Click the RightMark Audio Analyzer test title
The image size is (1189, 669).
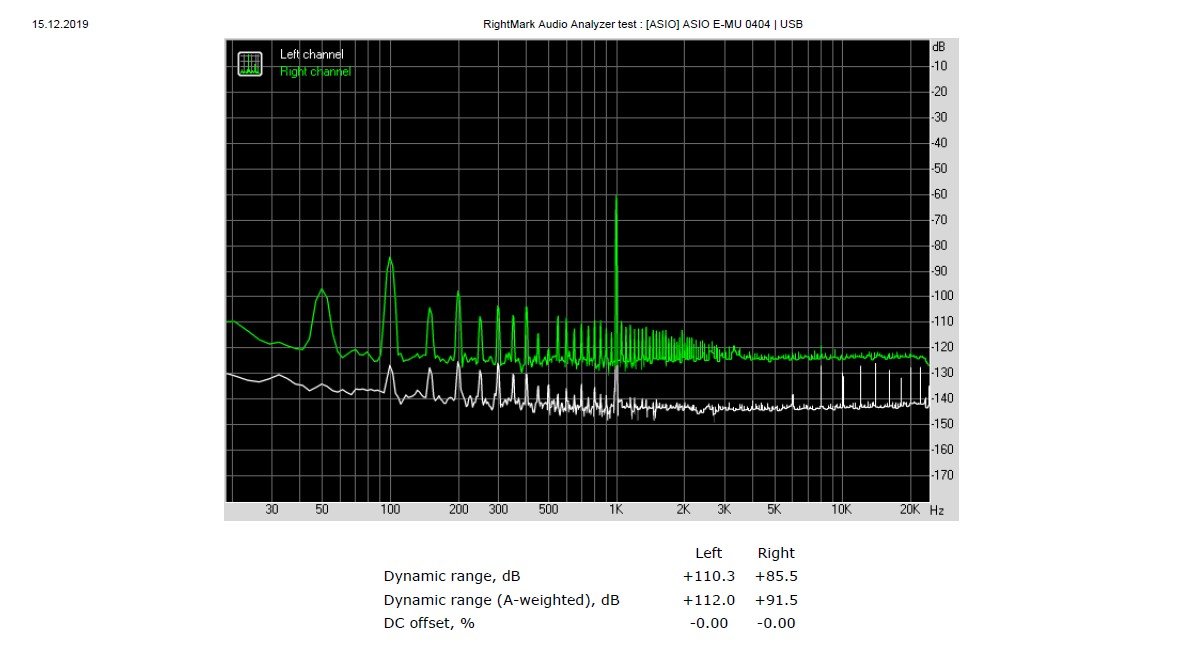tap(643, 24)
